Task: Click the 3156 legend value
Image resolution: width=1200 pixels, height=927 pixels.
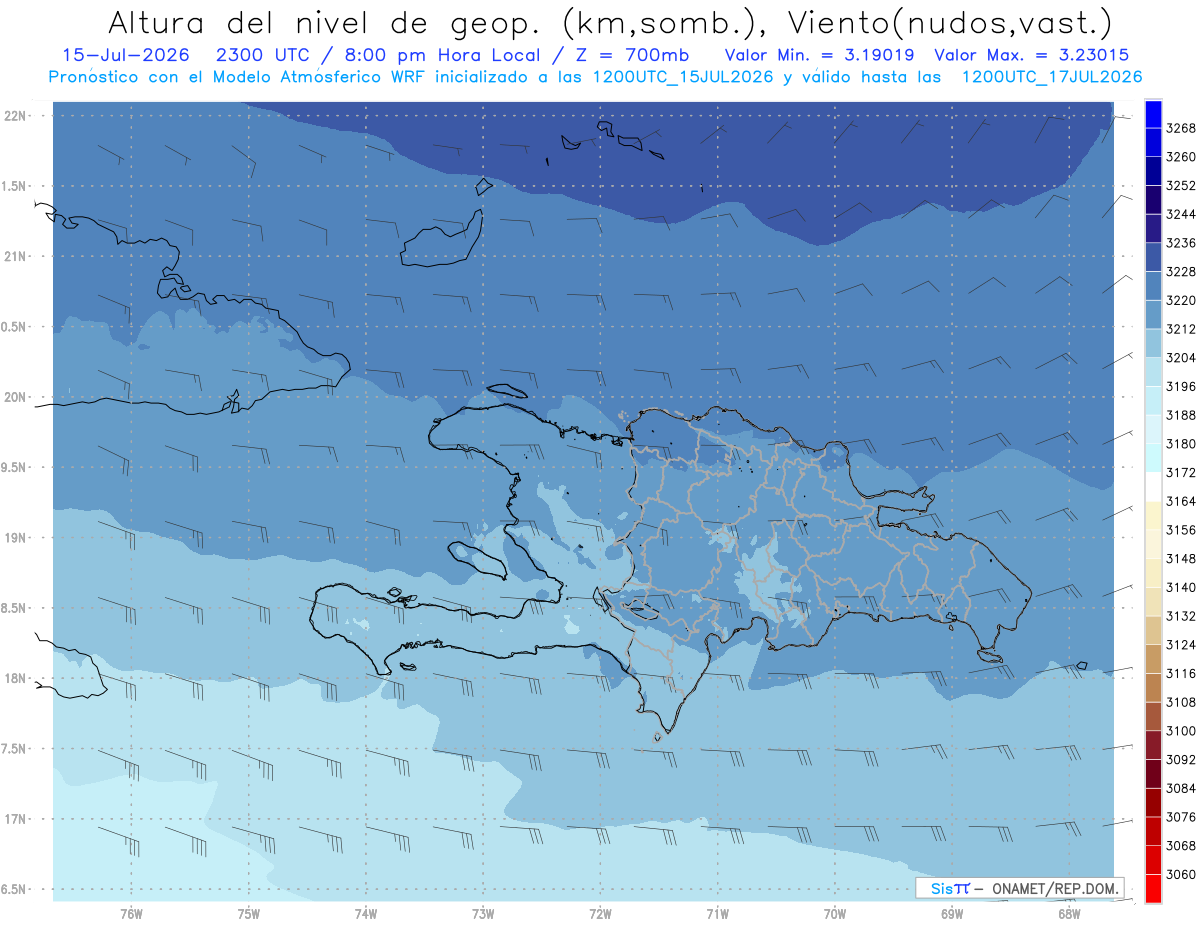Action: (x=1181, y=530)
